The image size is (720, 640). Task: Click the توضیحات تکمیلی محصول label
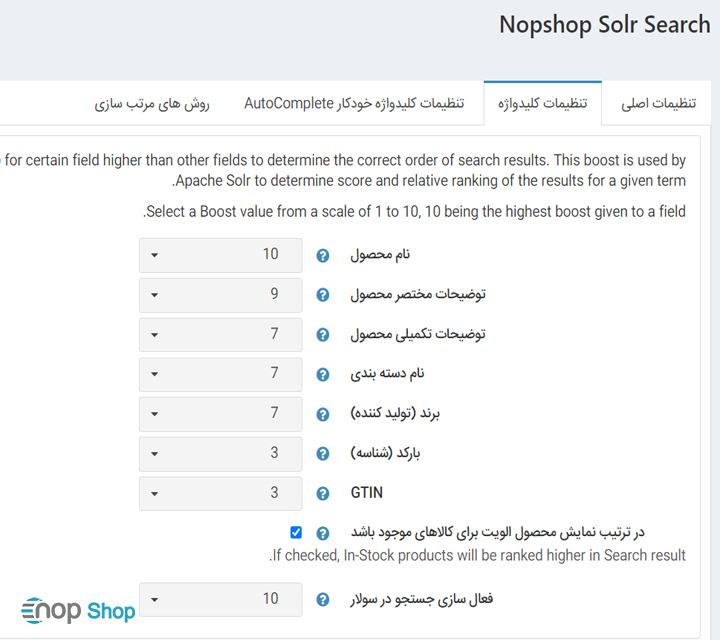tap(418, 334)
